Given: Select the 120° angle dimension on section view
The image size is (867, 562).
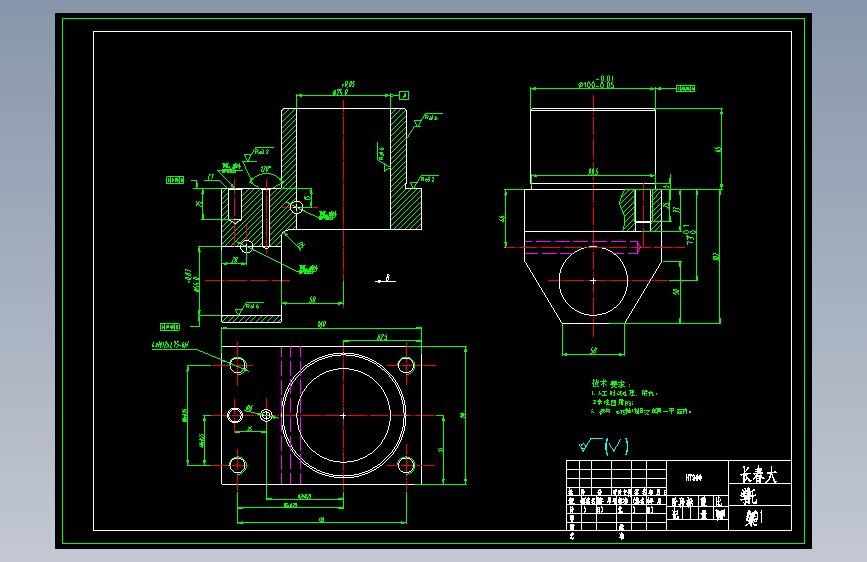Looking at the screenshot, I should click(x=266, y=169).
